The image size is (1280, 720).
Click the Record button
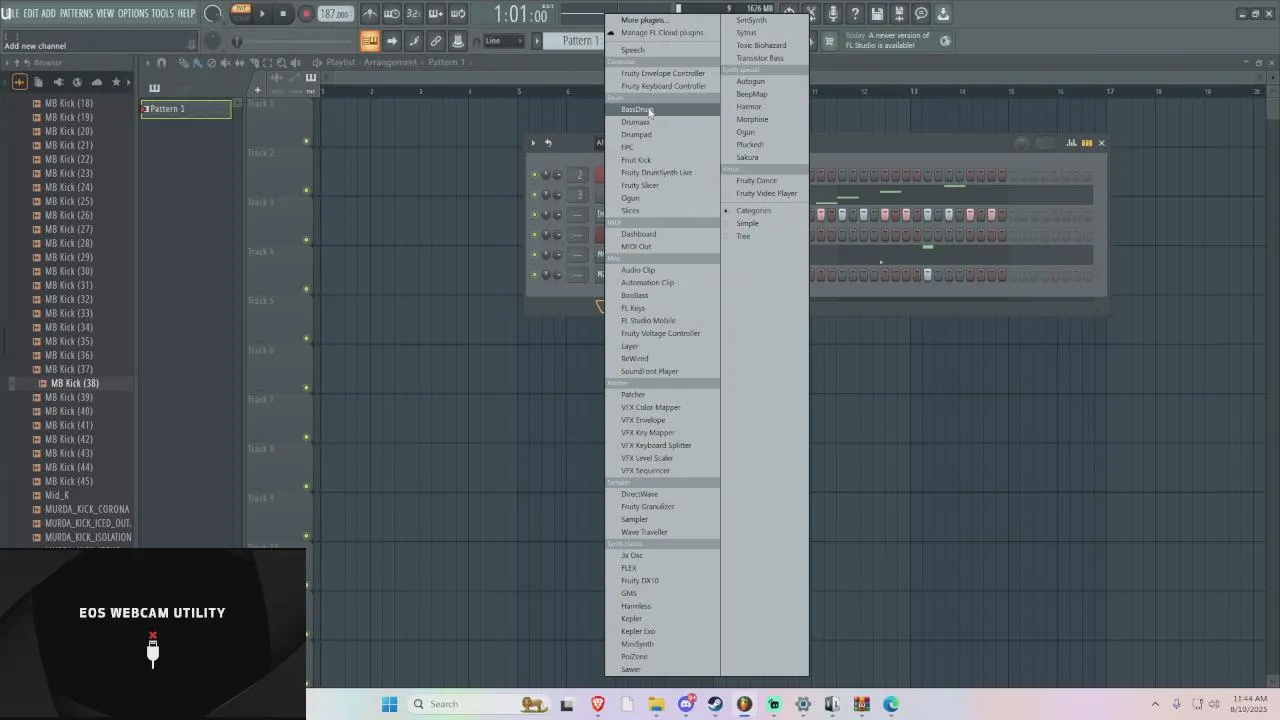[x=306, y=14]
